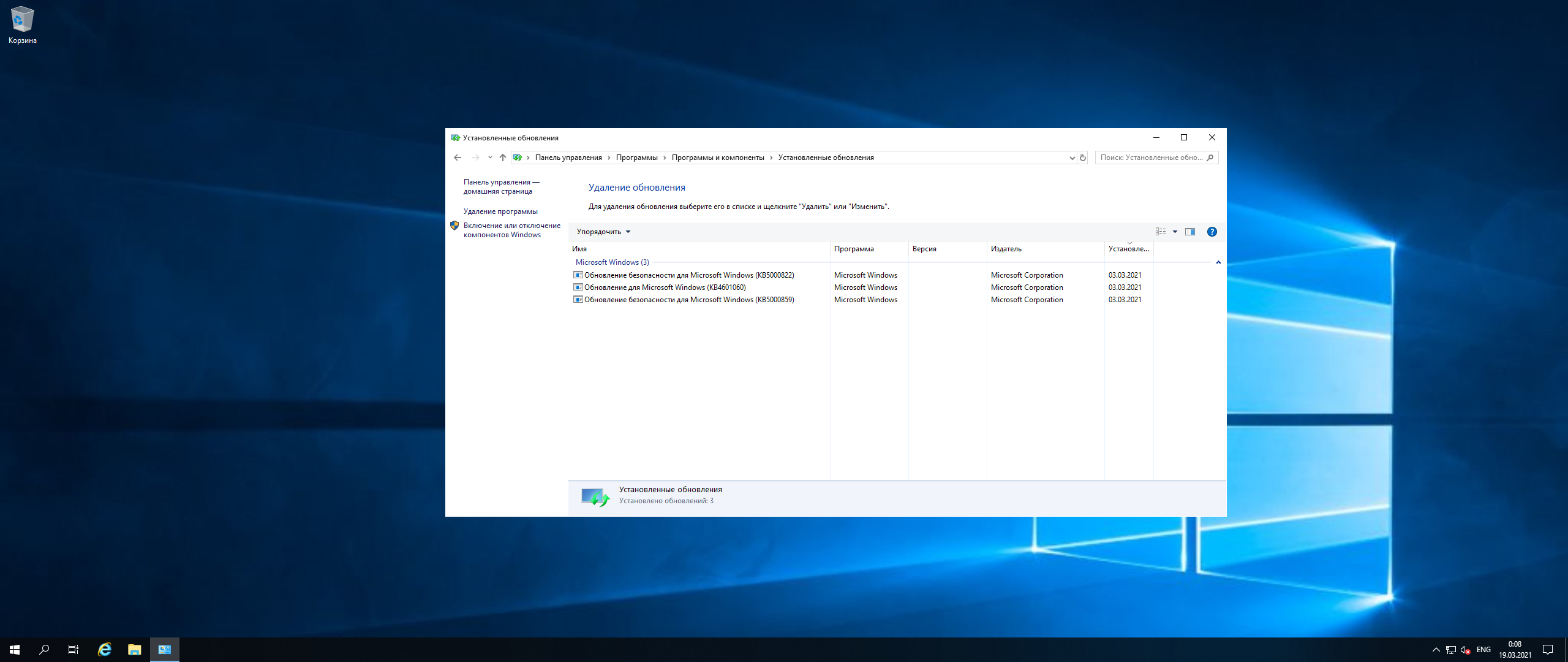Open Панель управления breadcrumb
Viewport: 1568px width, 662px height.
(568, 158)
